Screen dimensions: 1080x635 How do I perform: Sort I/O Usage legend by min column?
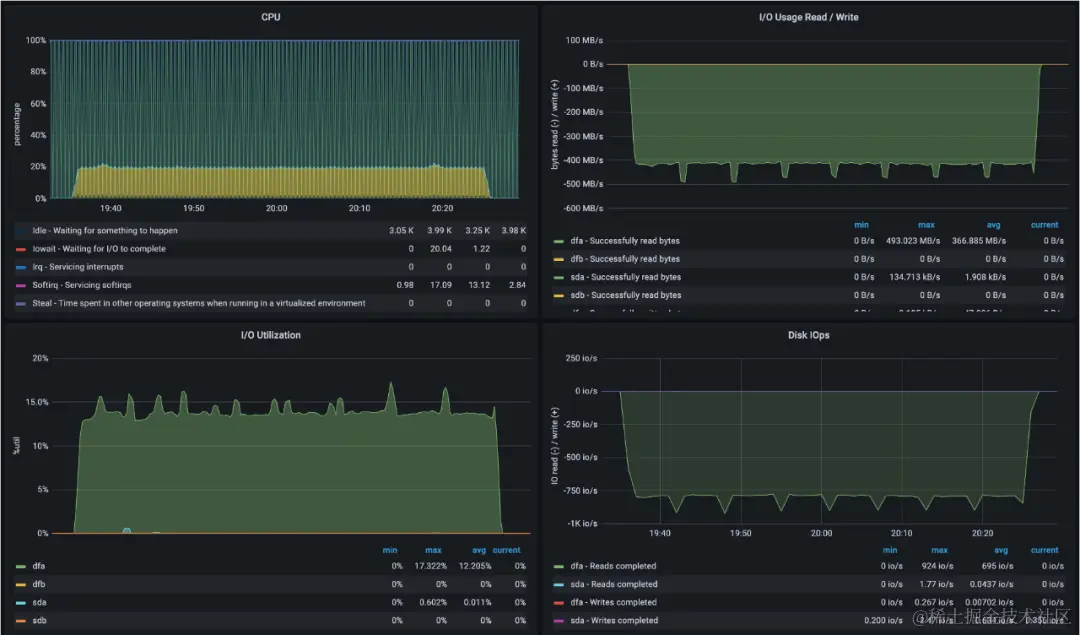(862, 225)
